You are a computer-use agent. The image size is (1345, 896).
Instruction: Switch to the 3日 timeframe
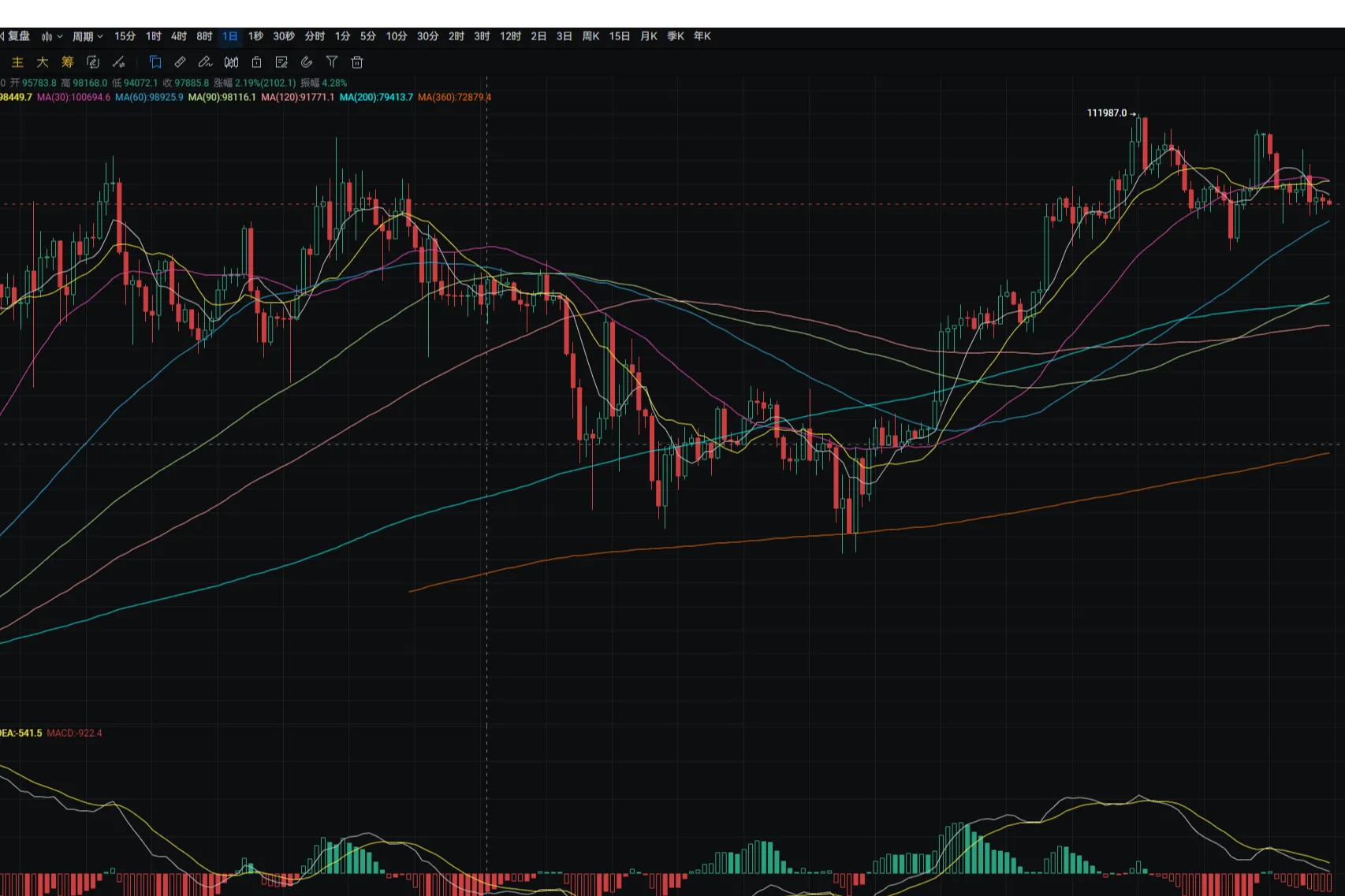[564, 36]
